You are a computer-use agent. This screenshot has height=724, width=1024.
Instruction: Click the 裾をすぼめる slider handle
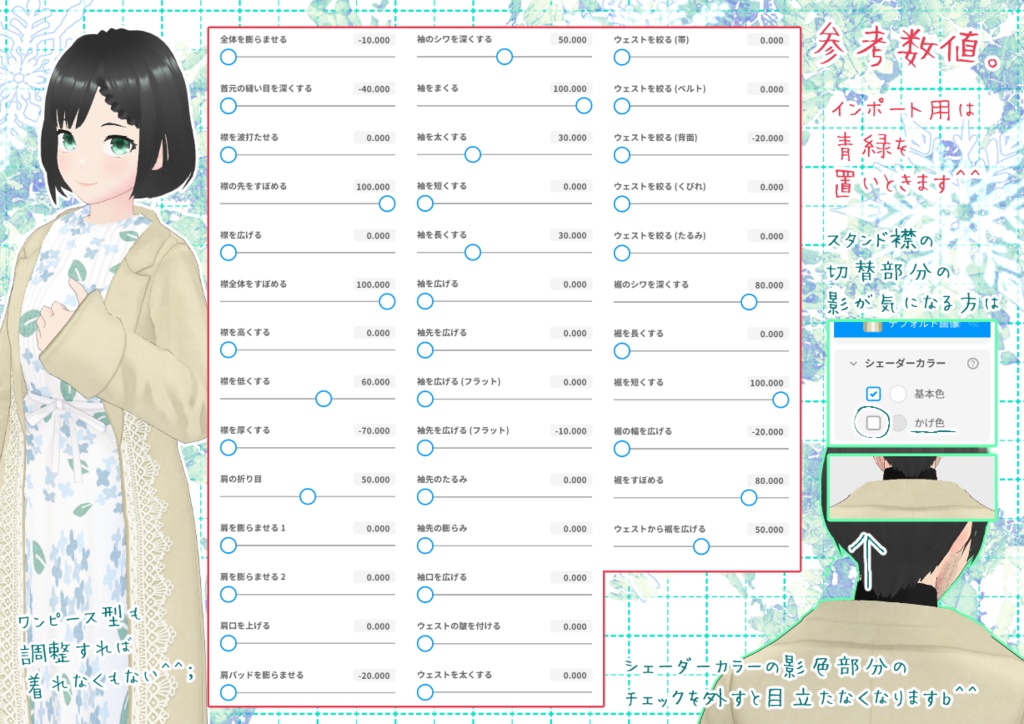[749, 497]
